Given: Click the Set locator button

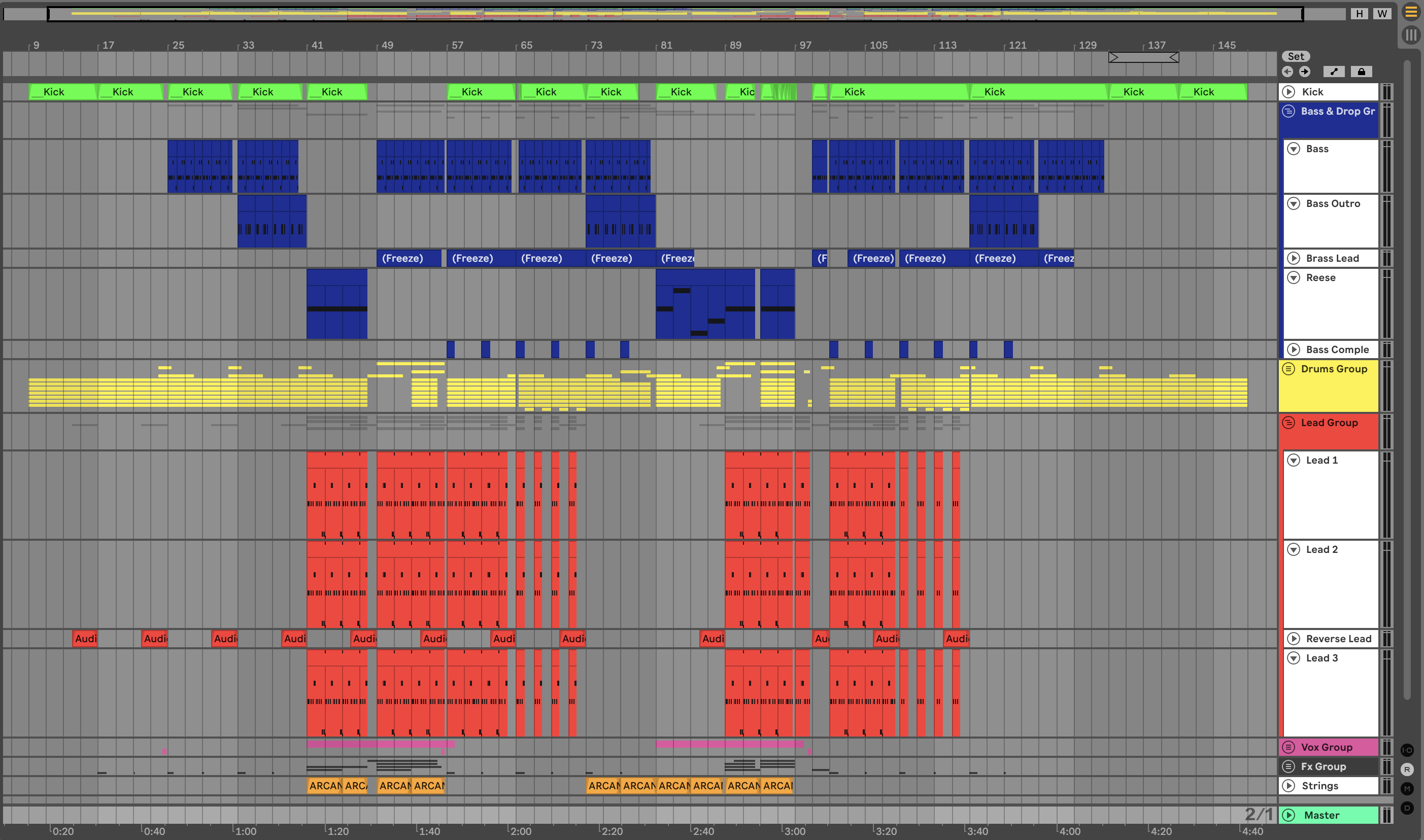Looking at the screenshot, I should tap(1296, 56).
